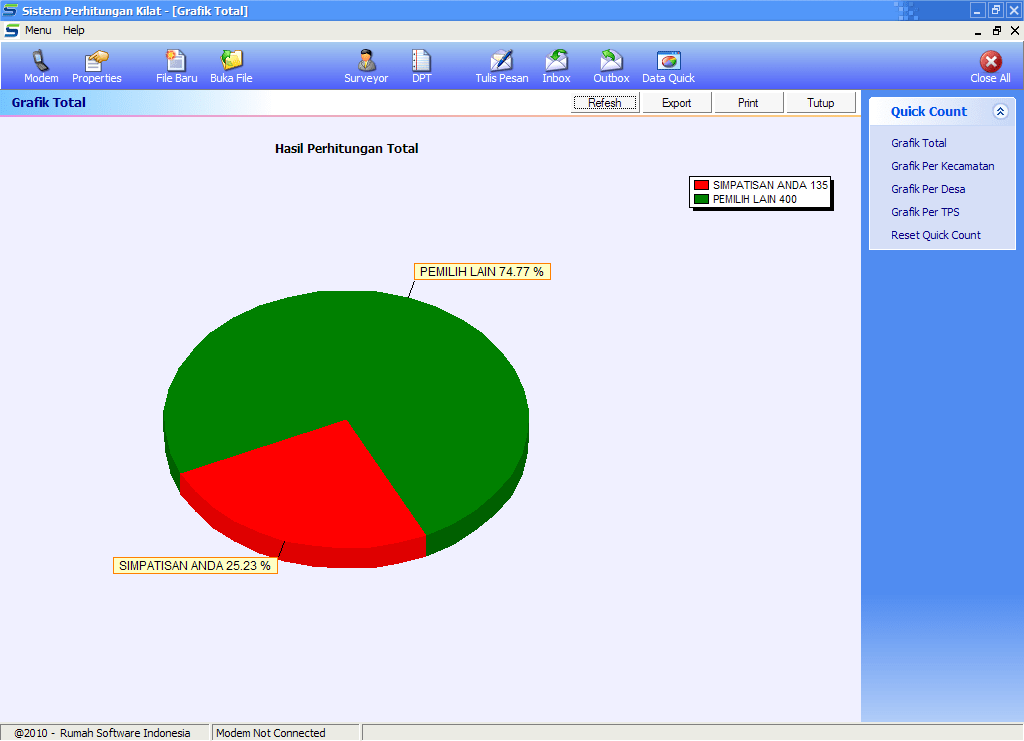This screenshot has height=741, width=1024.
Task: Click Reset Quick Count link
Action: 936,235
